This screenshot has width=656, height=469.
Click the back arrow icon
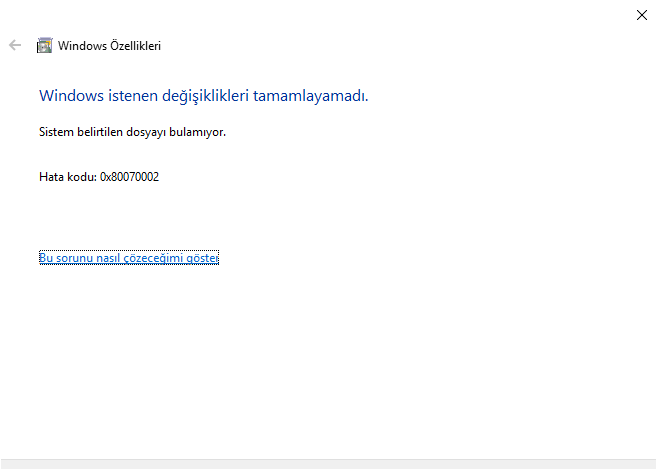14,45
